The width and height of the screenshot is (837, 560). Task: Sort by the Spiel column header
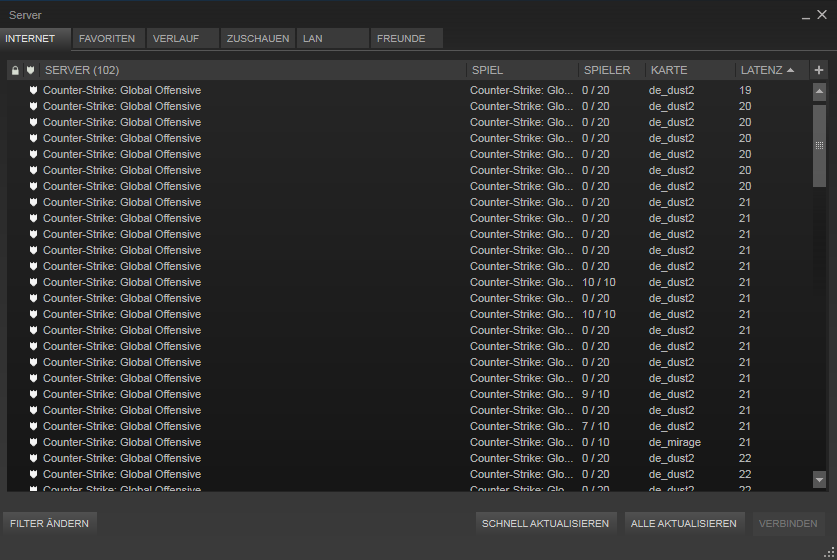[523, 70]
